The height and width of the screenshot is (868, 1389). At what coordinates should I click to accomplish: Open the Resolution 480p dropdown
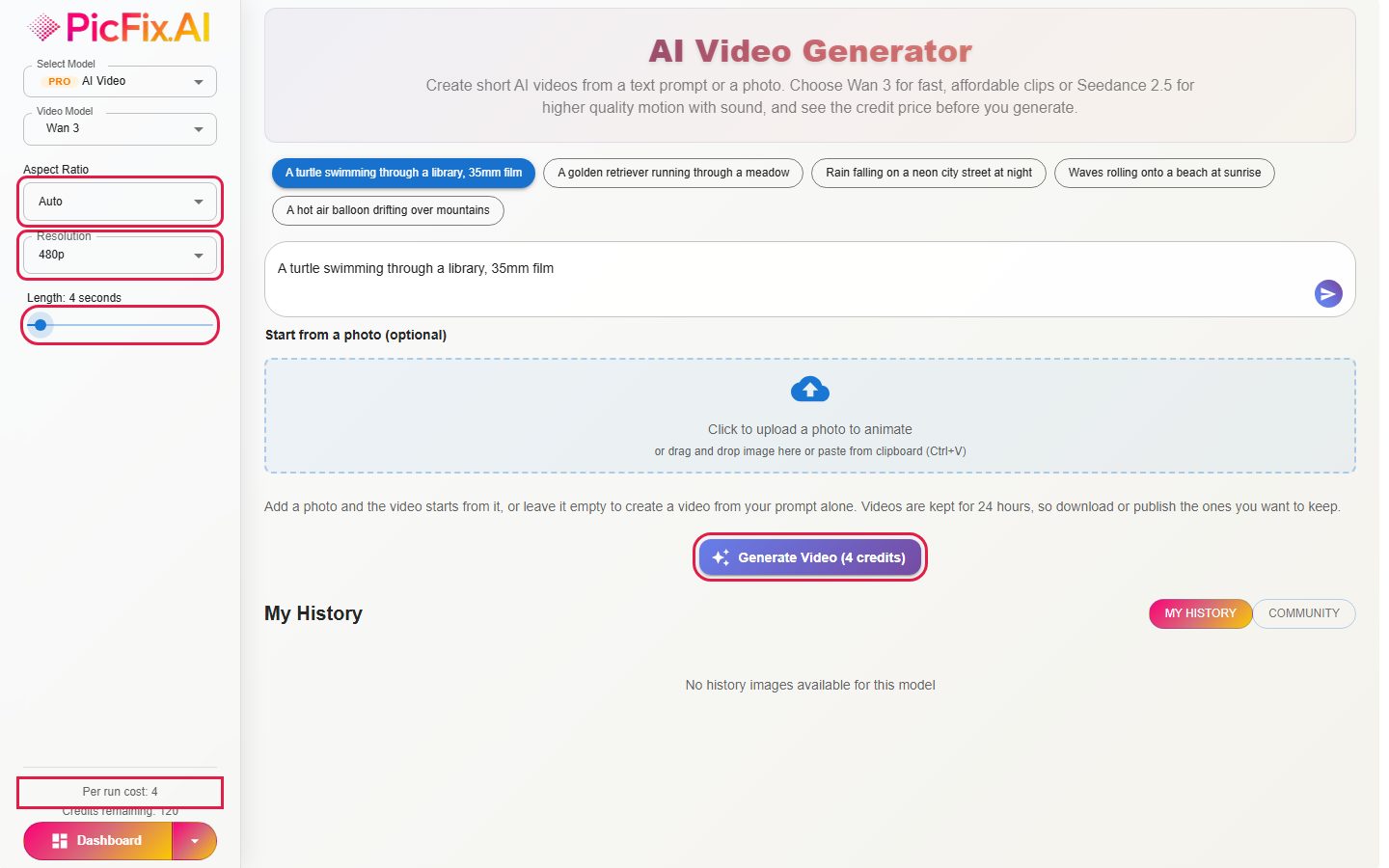point(120,255)
